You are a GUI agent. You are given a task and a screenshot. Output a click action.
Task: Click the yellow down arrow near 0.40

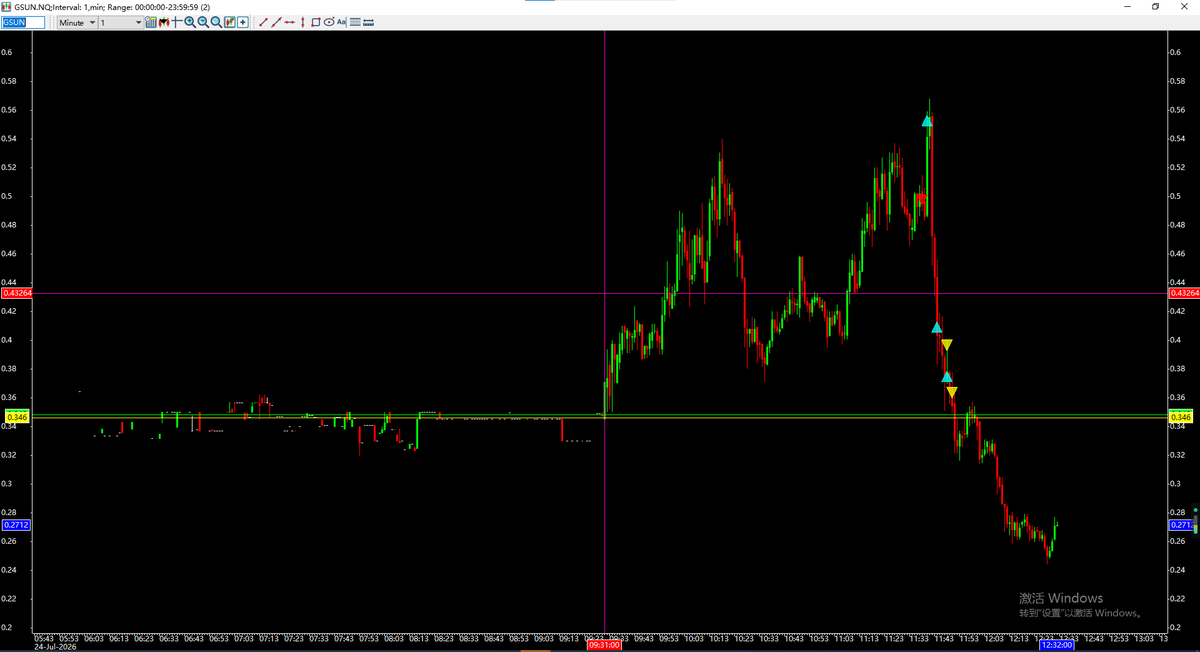[947, 345]
